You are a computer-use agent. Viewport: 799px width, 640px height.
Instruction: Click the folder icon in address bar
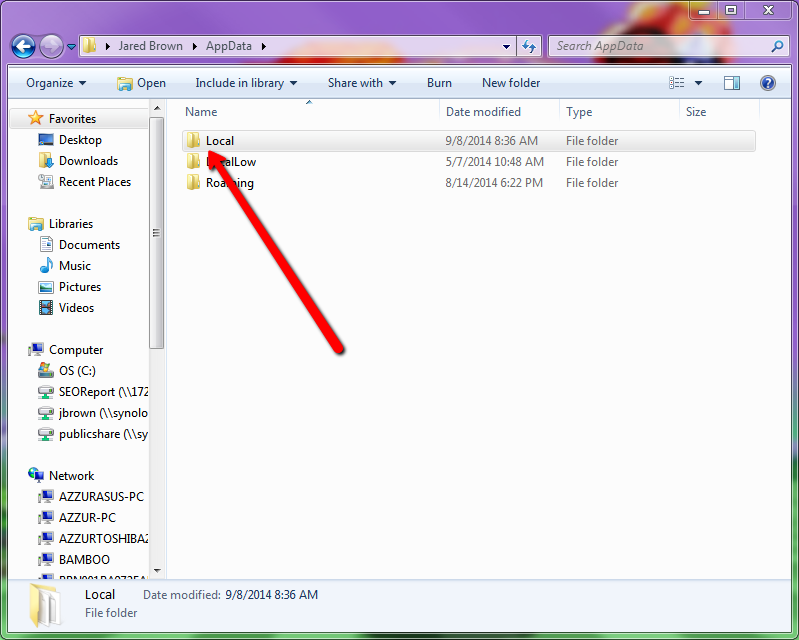point(90,46)
